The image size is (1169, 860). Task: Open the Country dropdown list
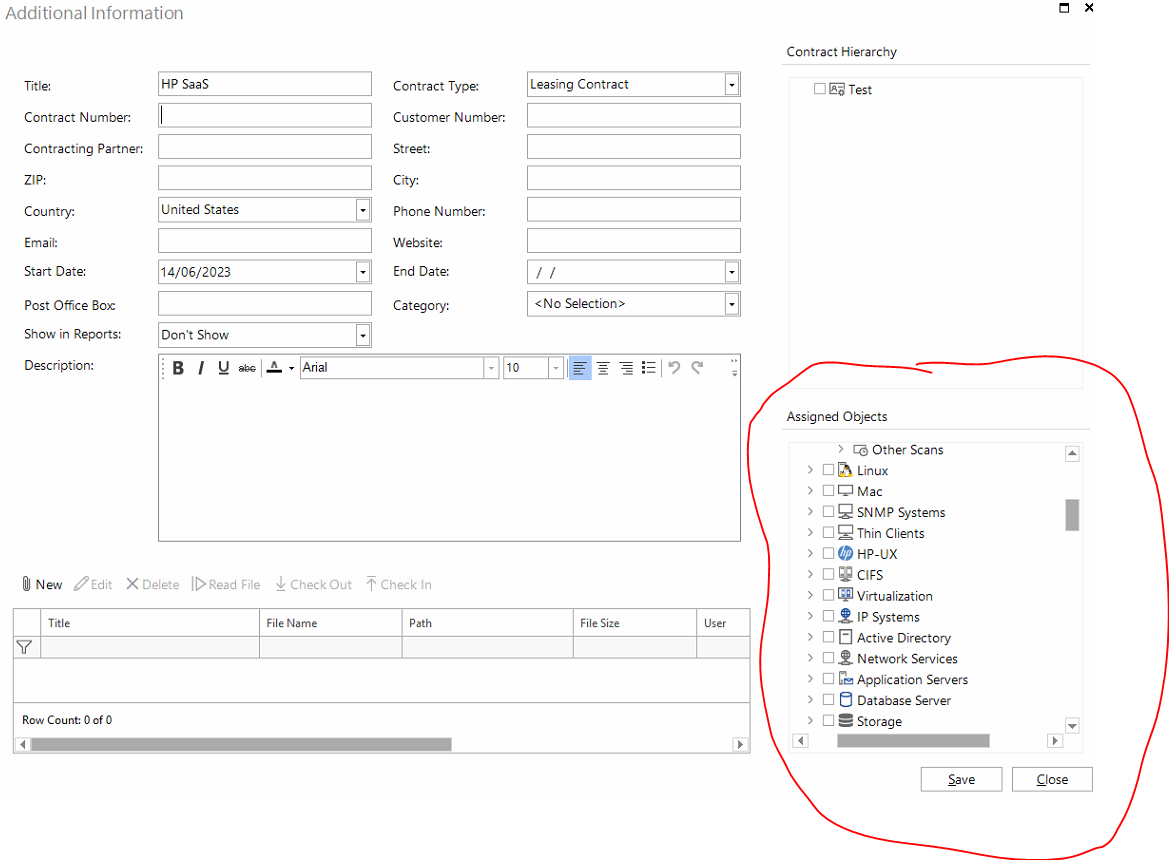362,210
